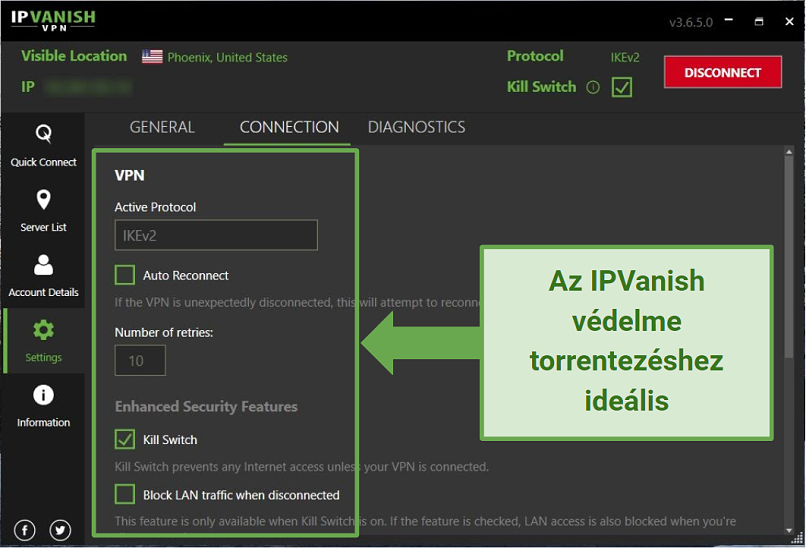The height and width of the screenshot is (548, 806).
Task: Click the Kill Switch info icon in header
Action: coord(593,87)
